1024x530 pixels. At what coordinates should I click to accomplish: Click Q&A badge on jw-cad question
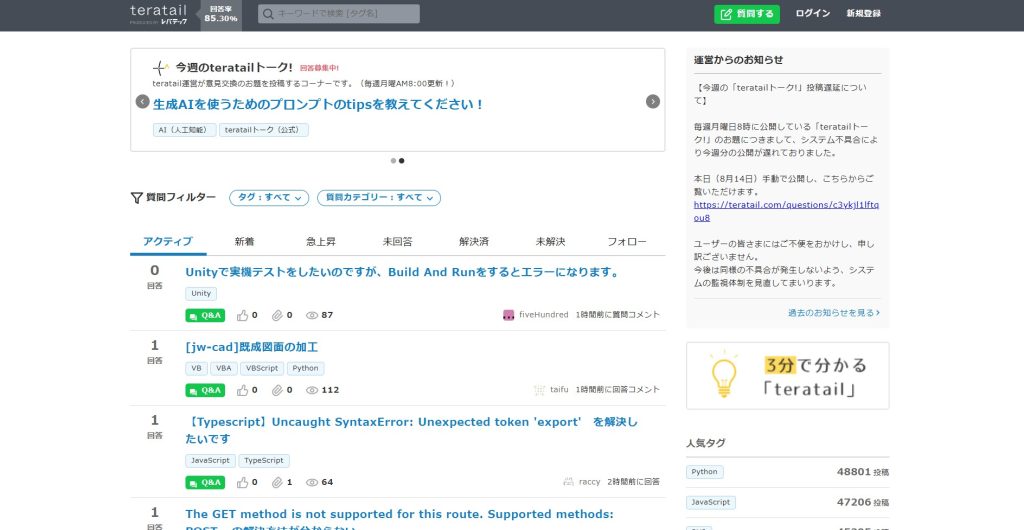coord(205,390)
